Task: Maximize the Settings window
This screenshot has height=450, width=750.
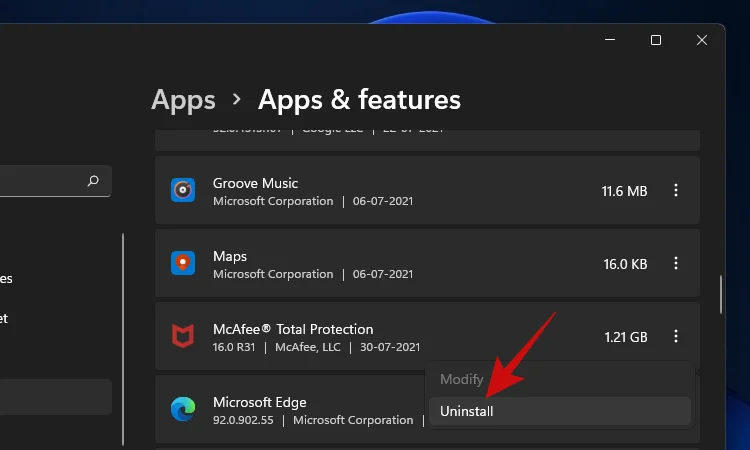Action: pos(656,40)
